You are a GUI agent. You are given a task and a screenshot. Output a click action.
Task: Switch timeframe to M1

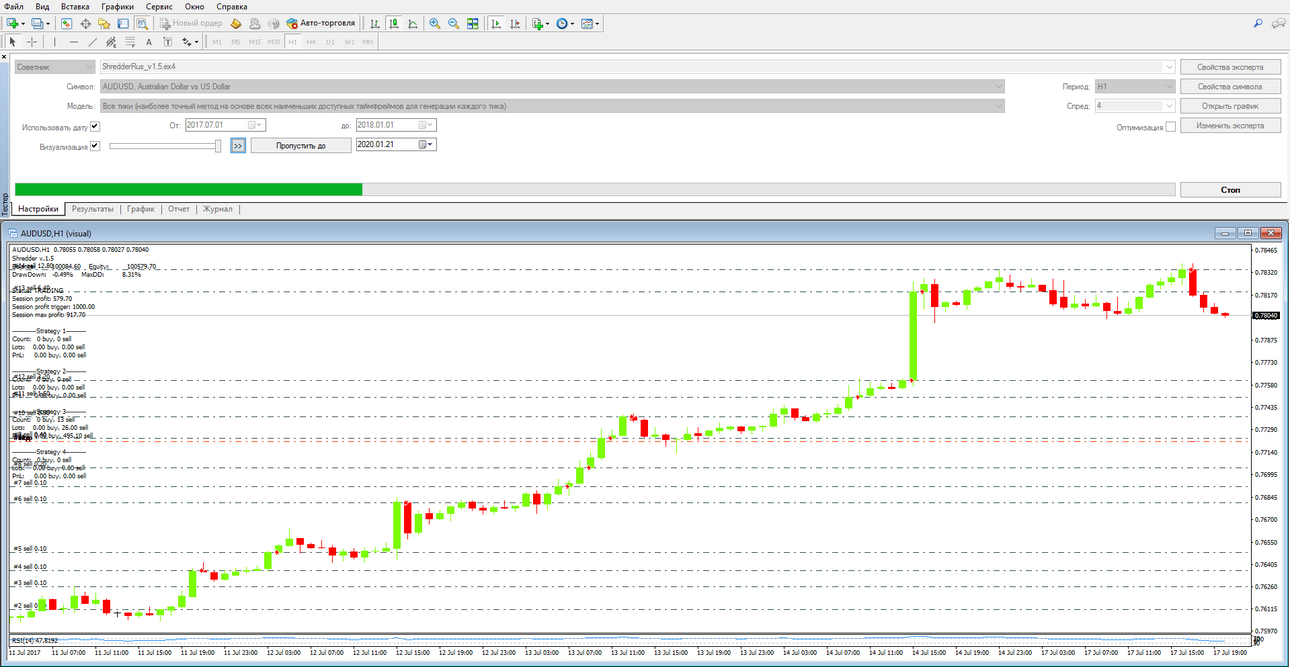[217, 42]
